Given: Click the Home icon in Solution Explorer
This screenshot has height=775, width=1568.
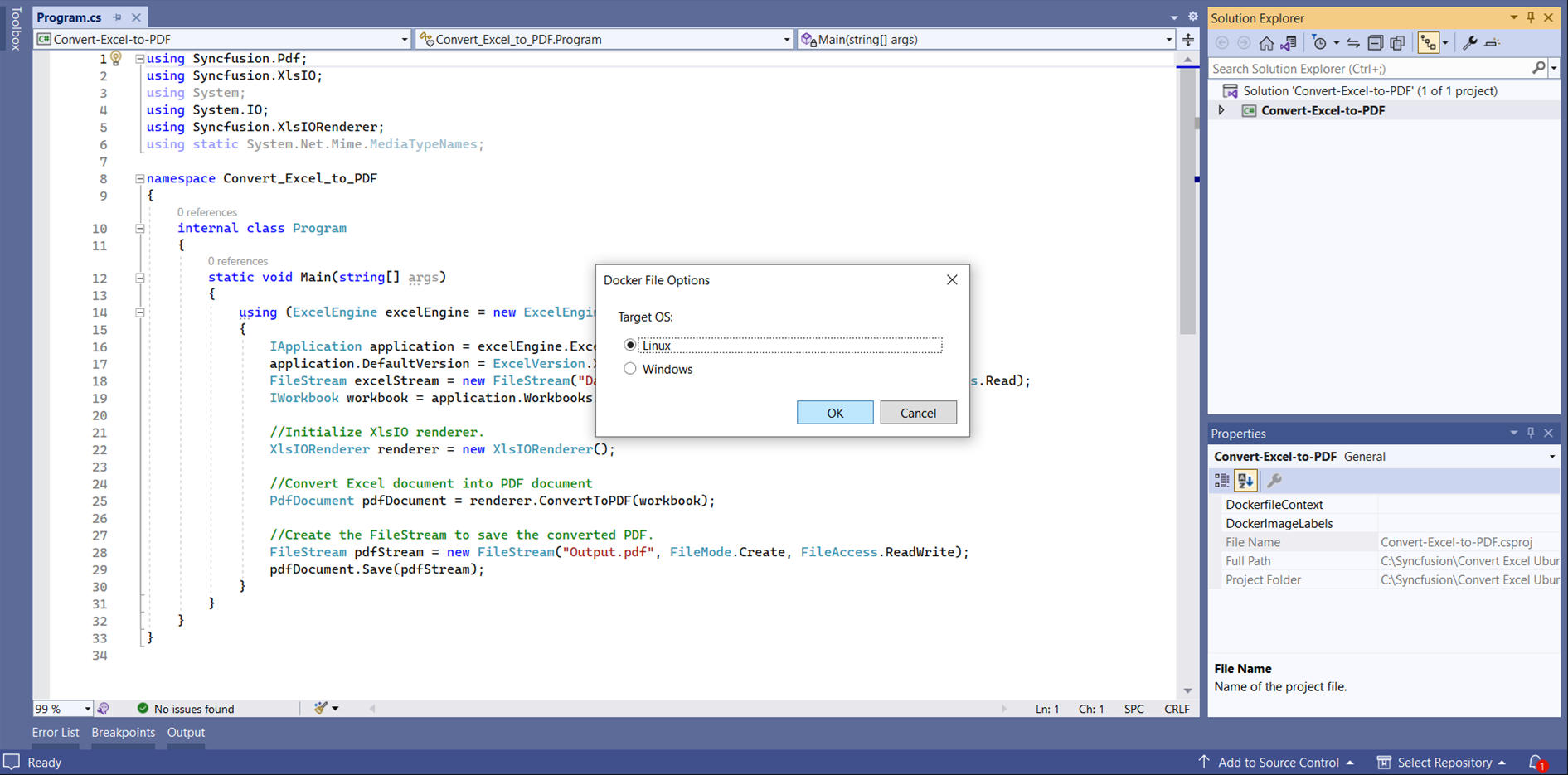Looking at the screenshot, I should 1266,43.
